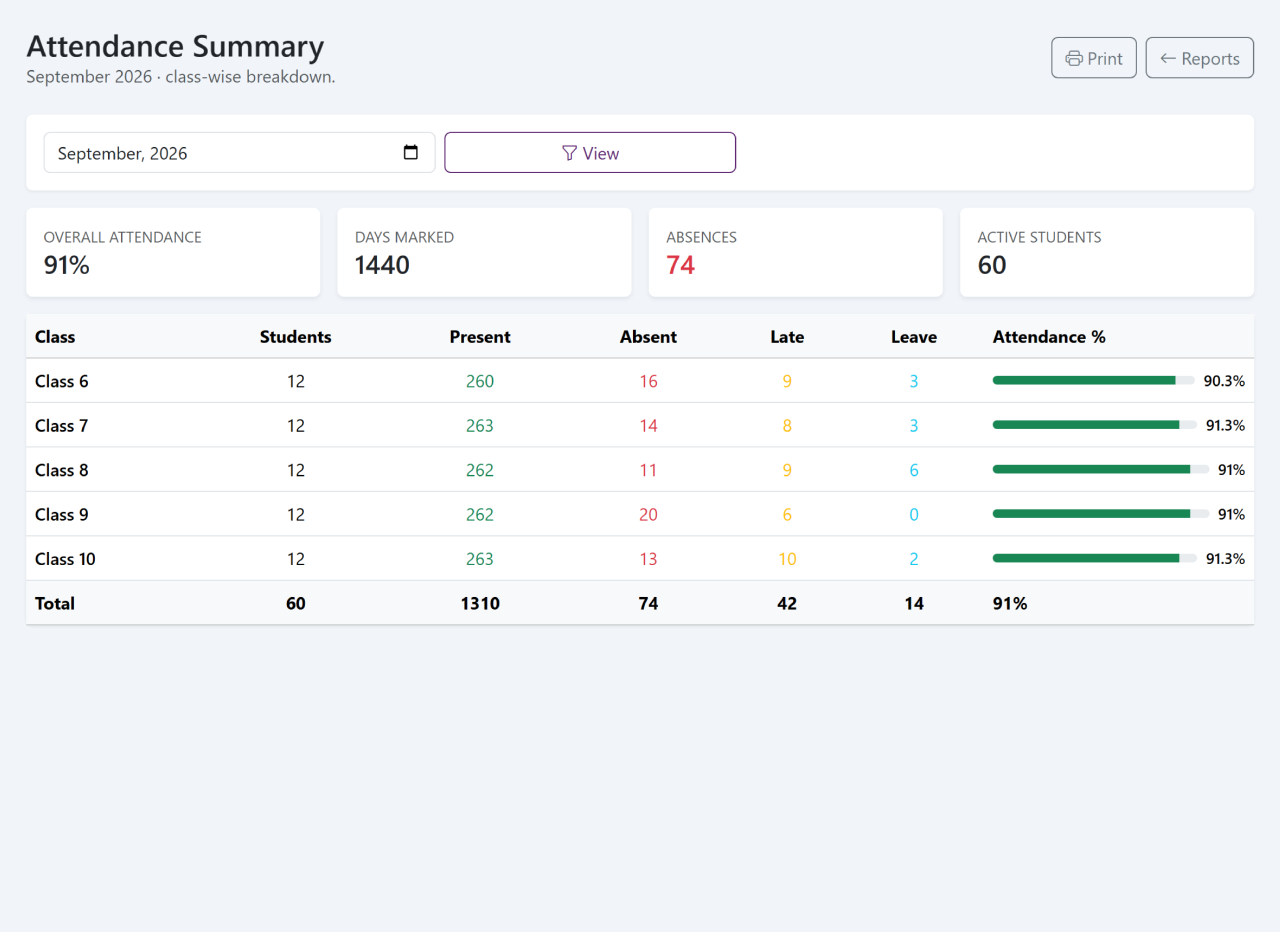Click the Overall Attendance 91% card
This screenshot has height=932, width=1280.
(173, 252)
